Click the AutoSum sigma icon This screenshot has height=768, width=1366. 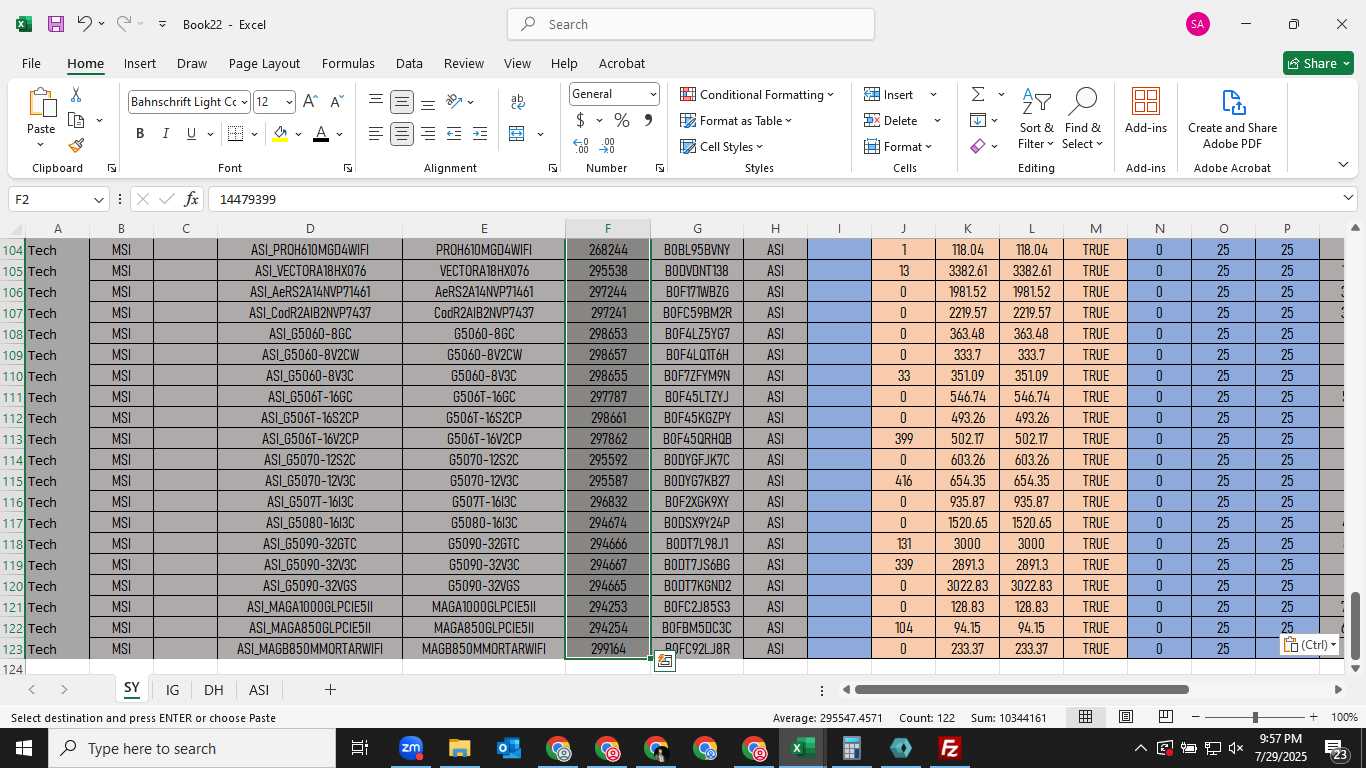click(x=978, y=94)
